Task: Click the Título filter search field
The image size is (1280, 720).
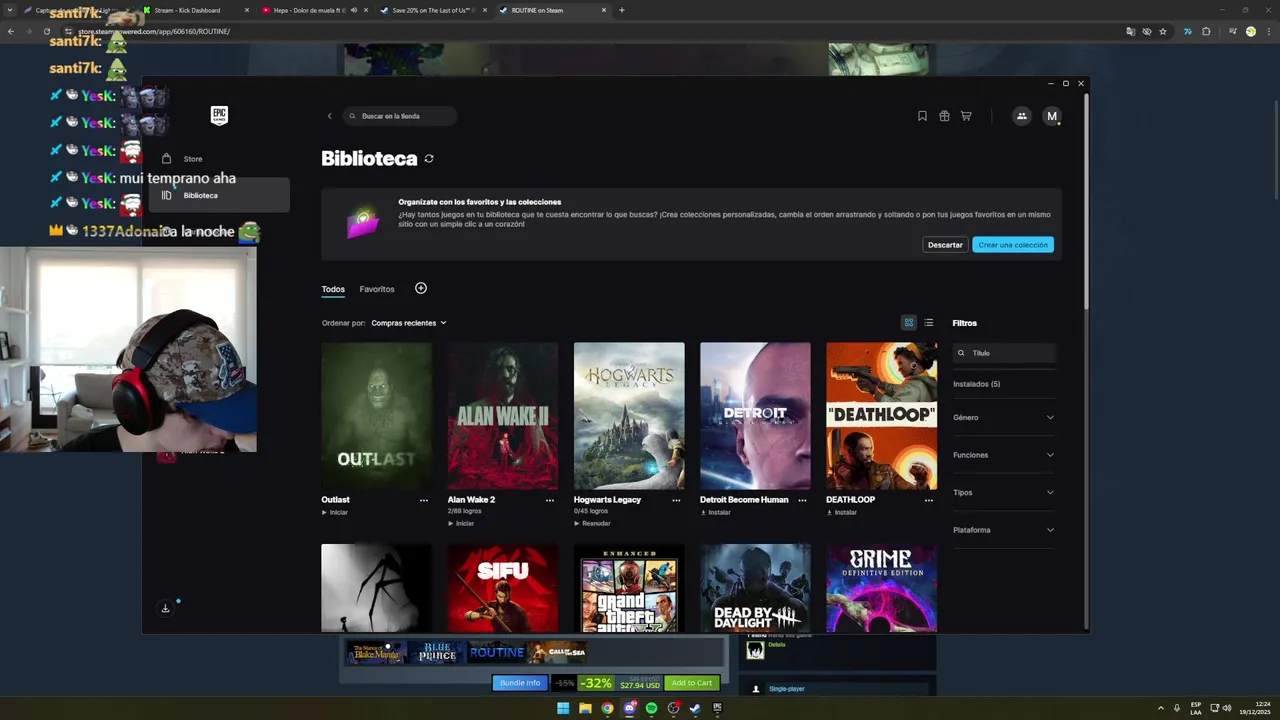Action: point(1004,353)
